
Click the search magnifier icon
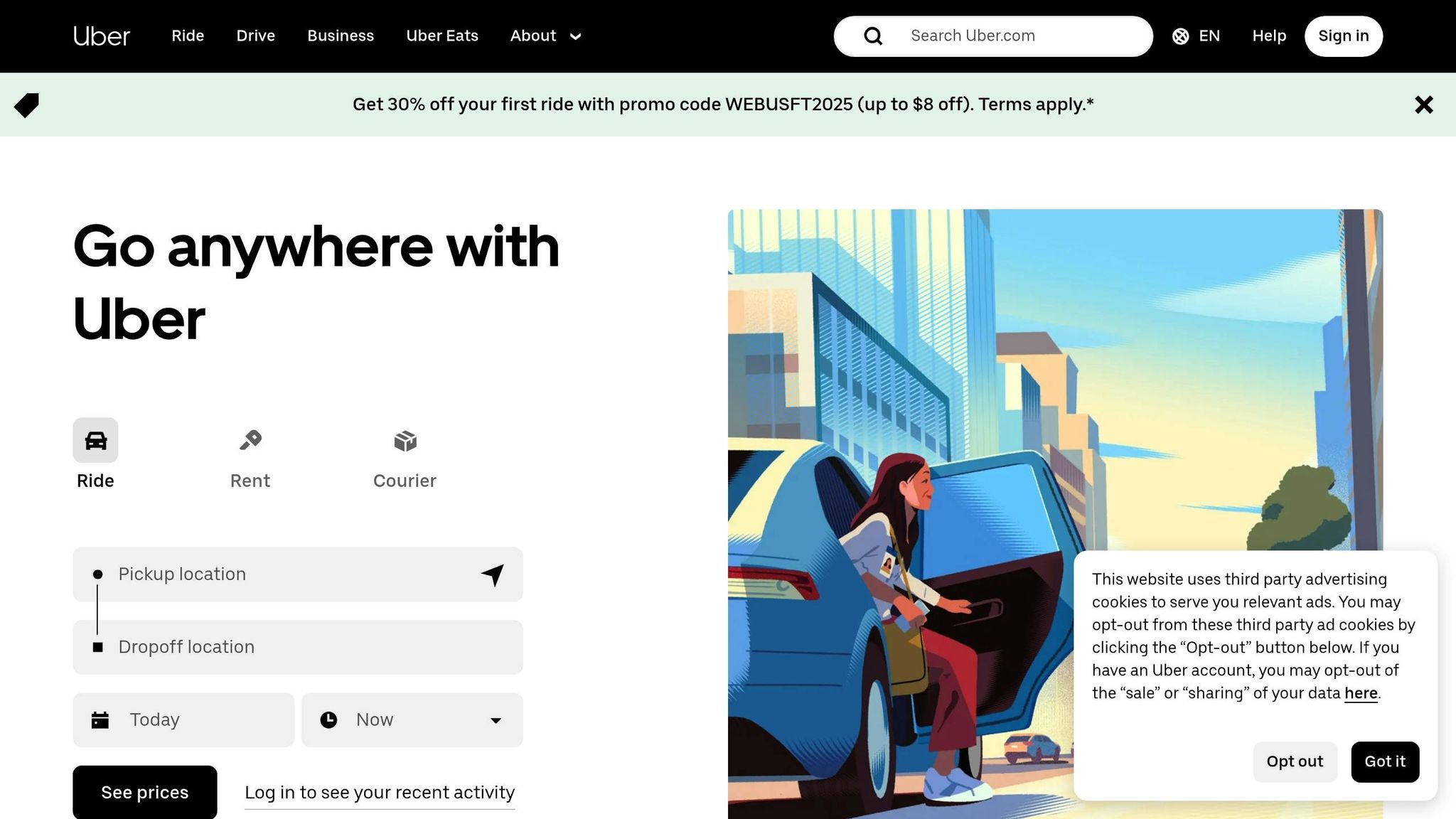(x=873, y=36)
